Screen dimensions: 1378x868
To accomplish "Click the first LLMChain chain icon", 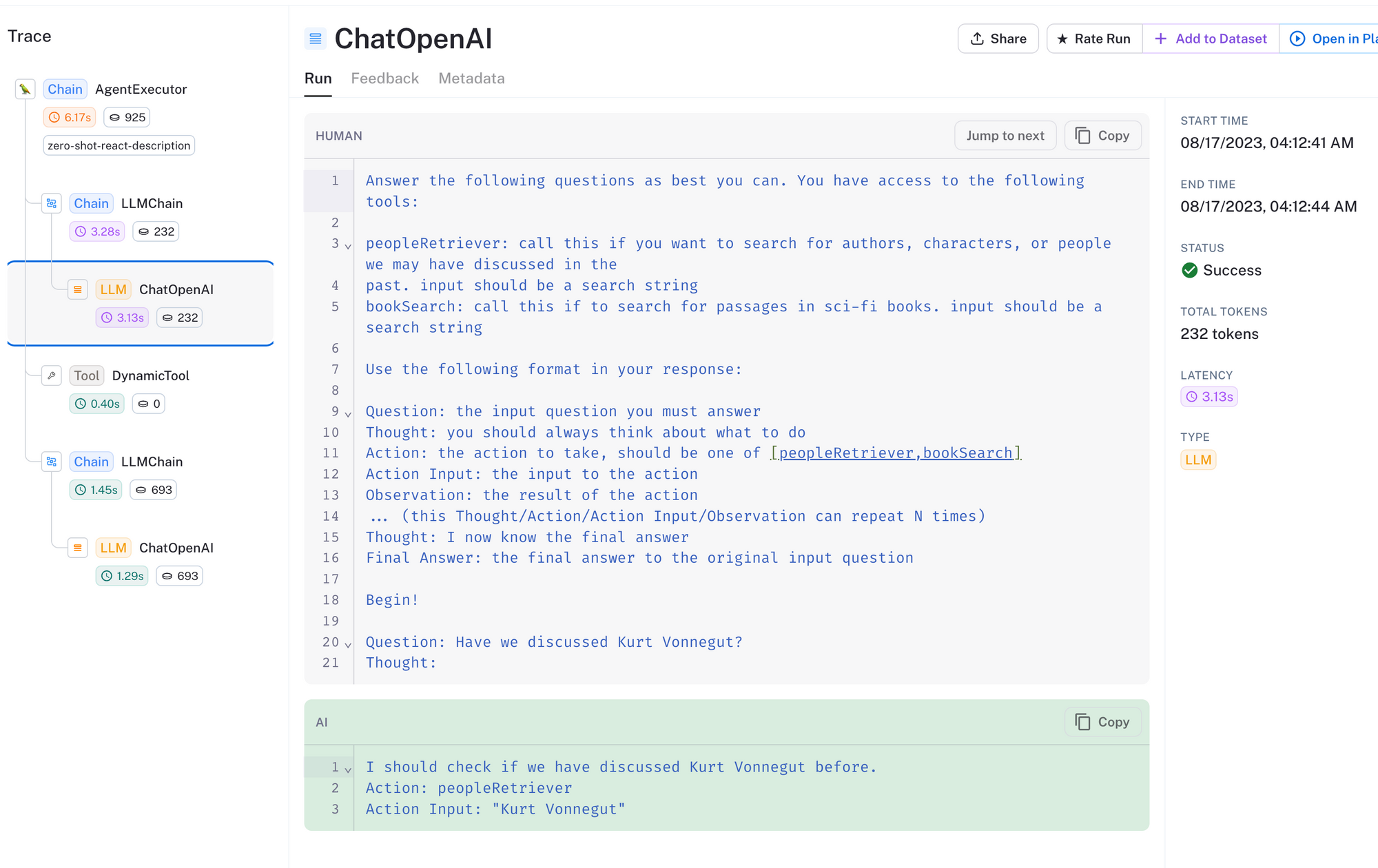I will tap(52, 203).
